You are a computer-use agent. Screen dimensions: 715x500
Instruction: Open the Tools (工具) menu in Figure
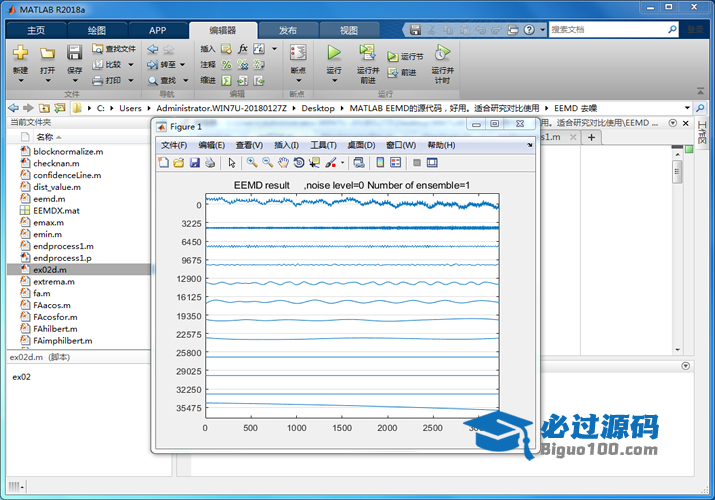[x=323, y=145]
